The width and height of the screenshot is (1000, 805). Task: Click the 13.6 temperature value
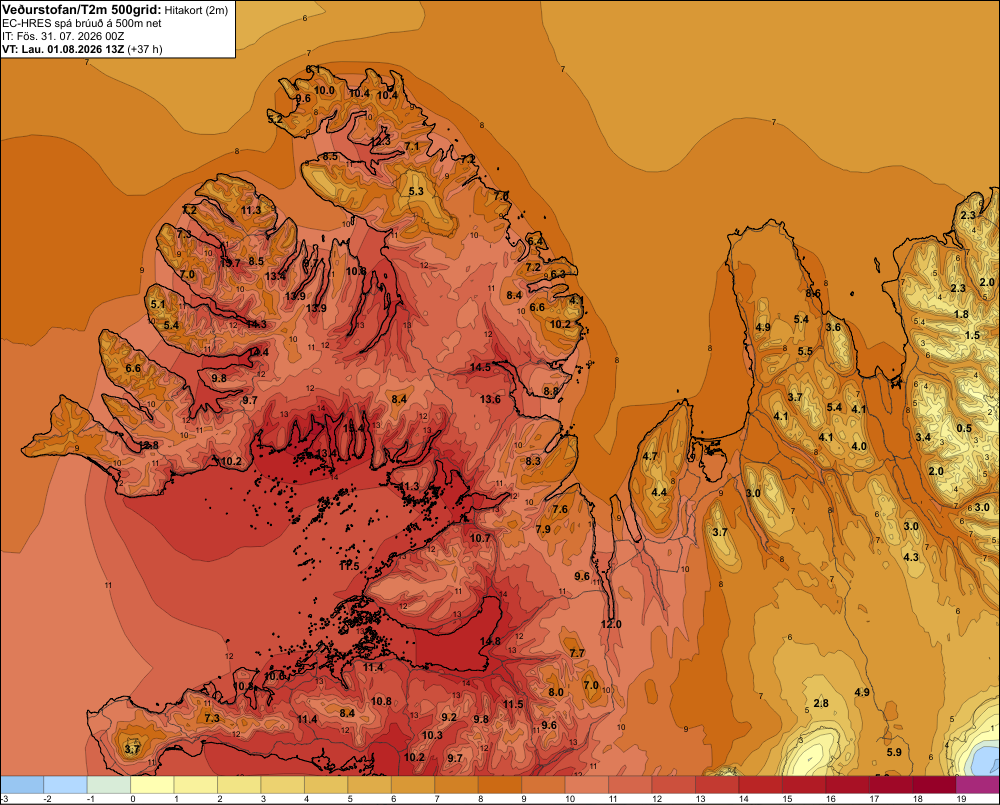[x=490, y=399]
